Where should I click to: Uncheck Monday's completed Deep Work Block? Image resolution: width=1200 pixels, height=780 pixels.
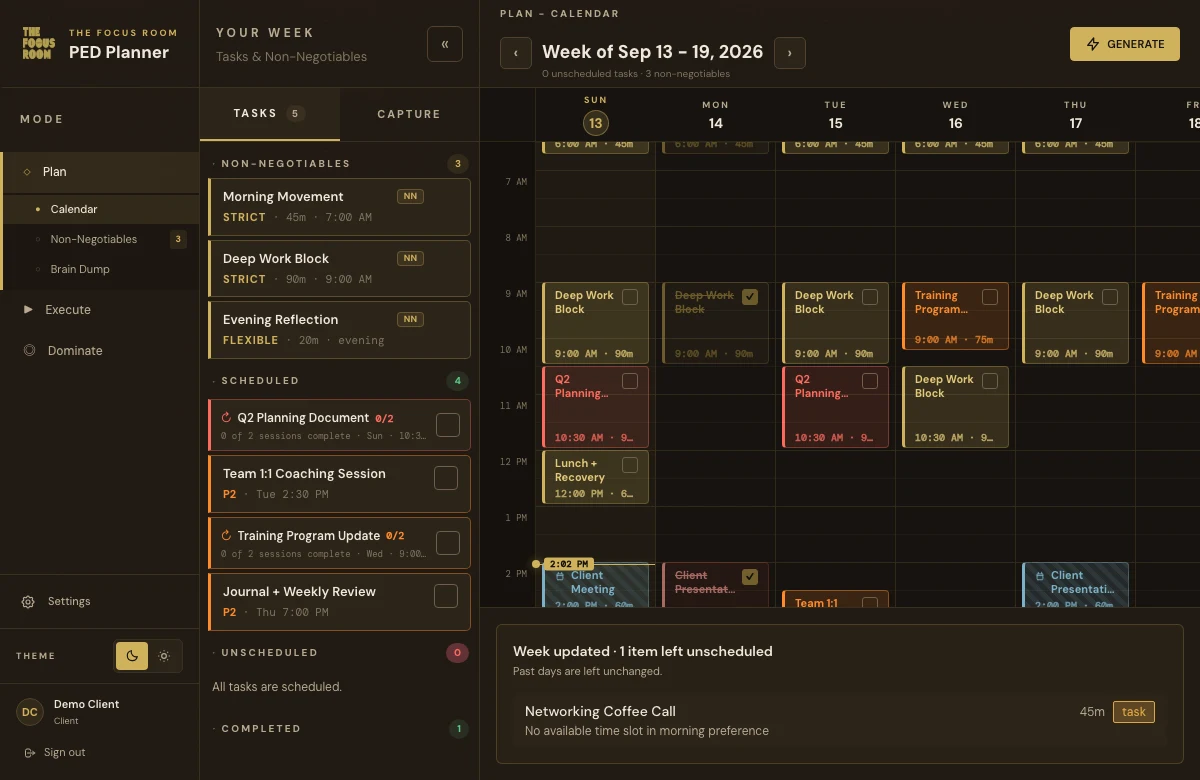[750, 297]
